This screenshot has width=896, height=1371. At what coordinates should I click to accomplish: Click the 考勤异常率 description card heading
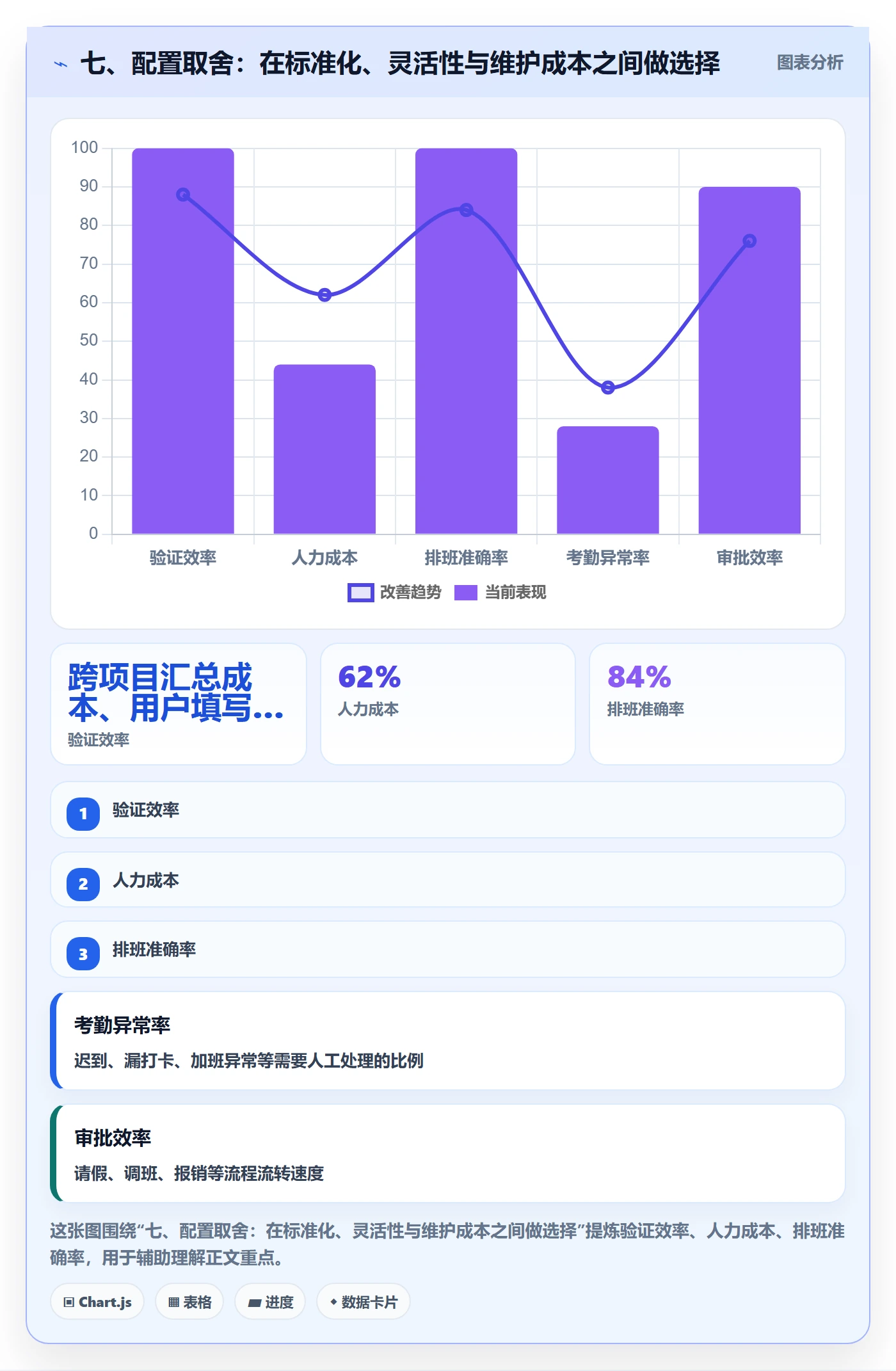(122, 1025)
